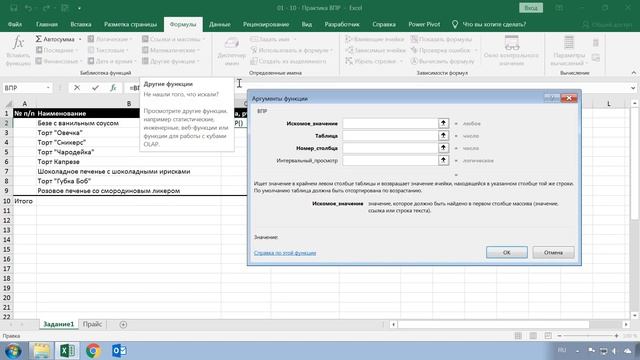Switch to Page Layout view in status bar
Image resolution: width=640 pixels, height=360 pixels.
(x=533, y=336)
